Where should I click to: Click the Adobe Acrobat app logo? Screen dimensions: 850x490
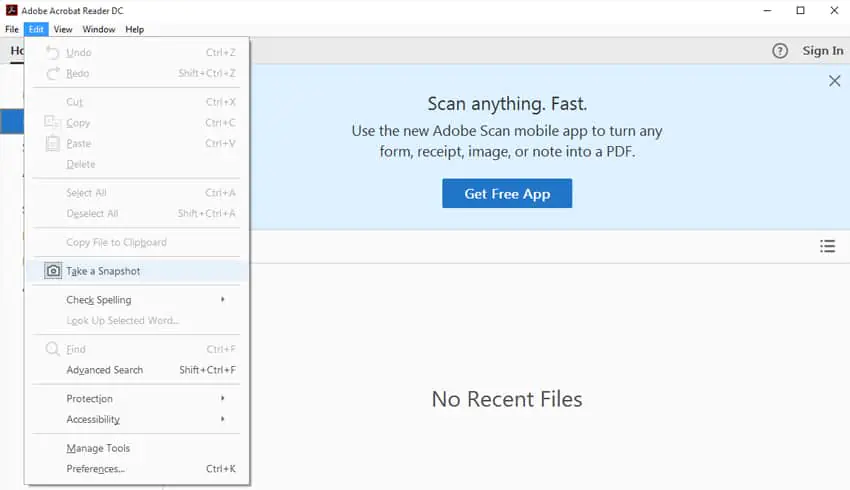pyautogui.click(x=11, y=10)
